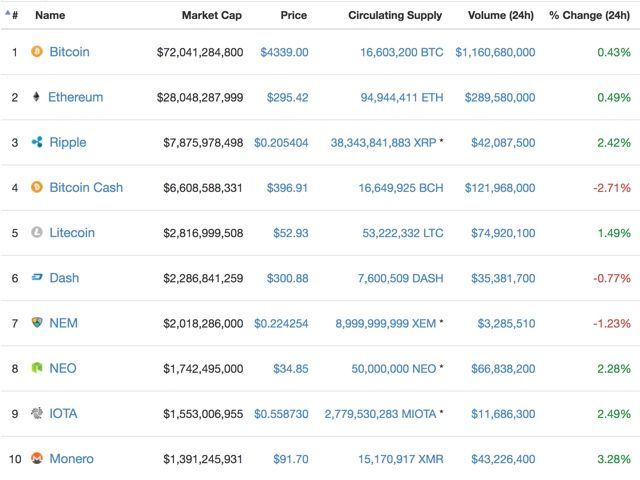640x480 pixels.
Task: Open the NEO link
Action: pos(63,368)
